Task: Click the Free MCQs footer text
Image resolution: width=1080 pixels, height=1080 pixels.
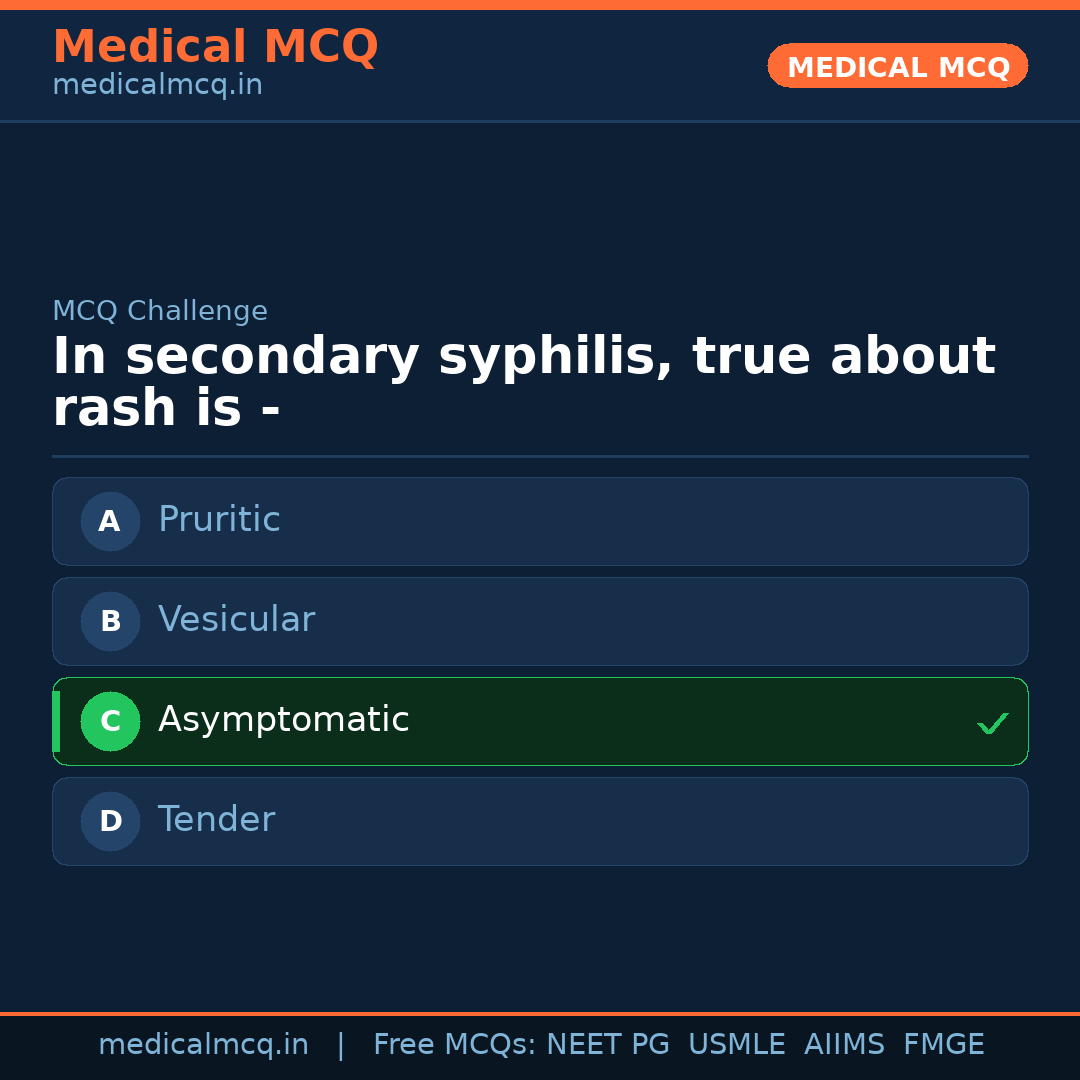Action: 454,1045
